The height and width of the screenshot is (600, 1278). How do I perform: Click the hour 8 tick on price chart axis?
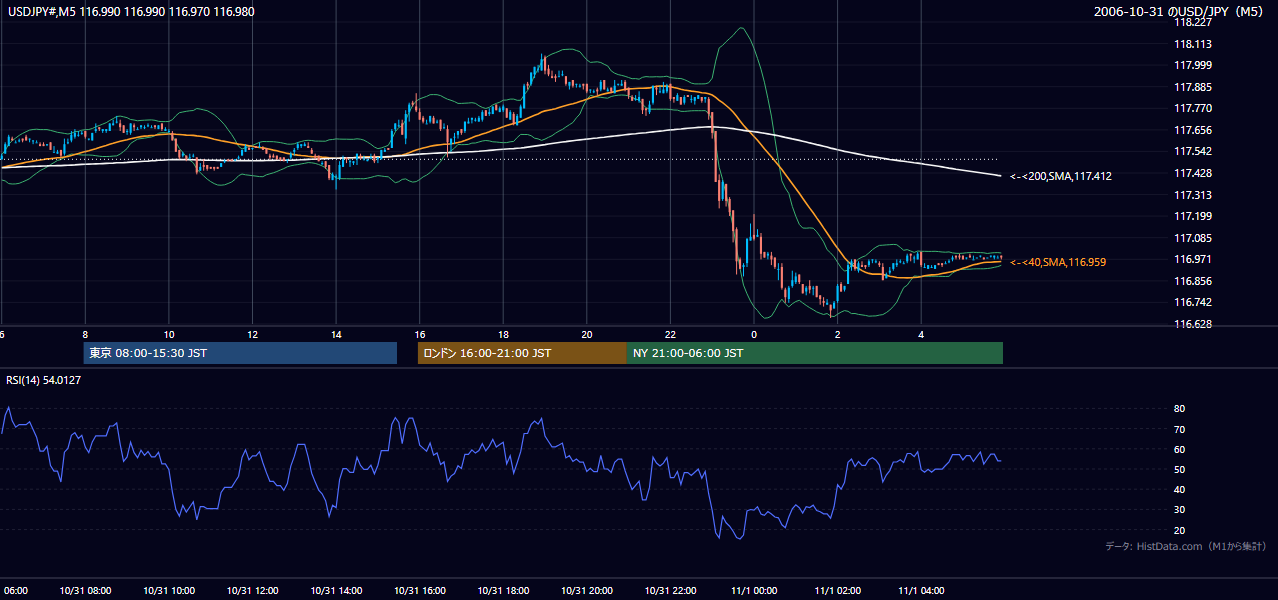pos(85,334)
